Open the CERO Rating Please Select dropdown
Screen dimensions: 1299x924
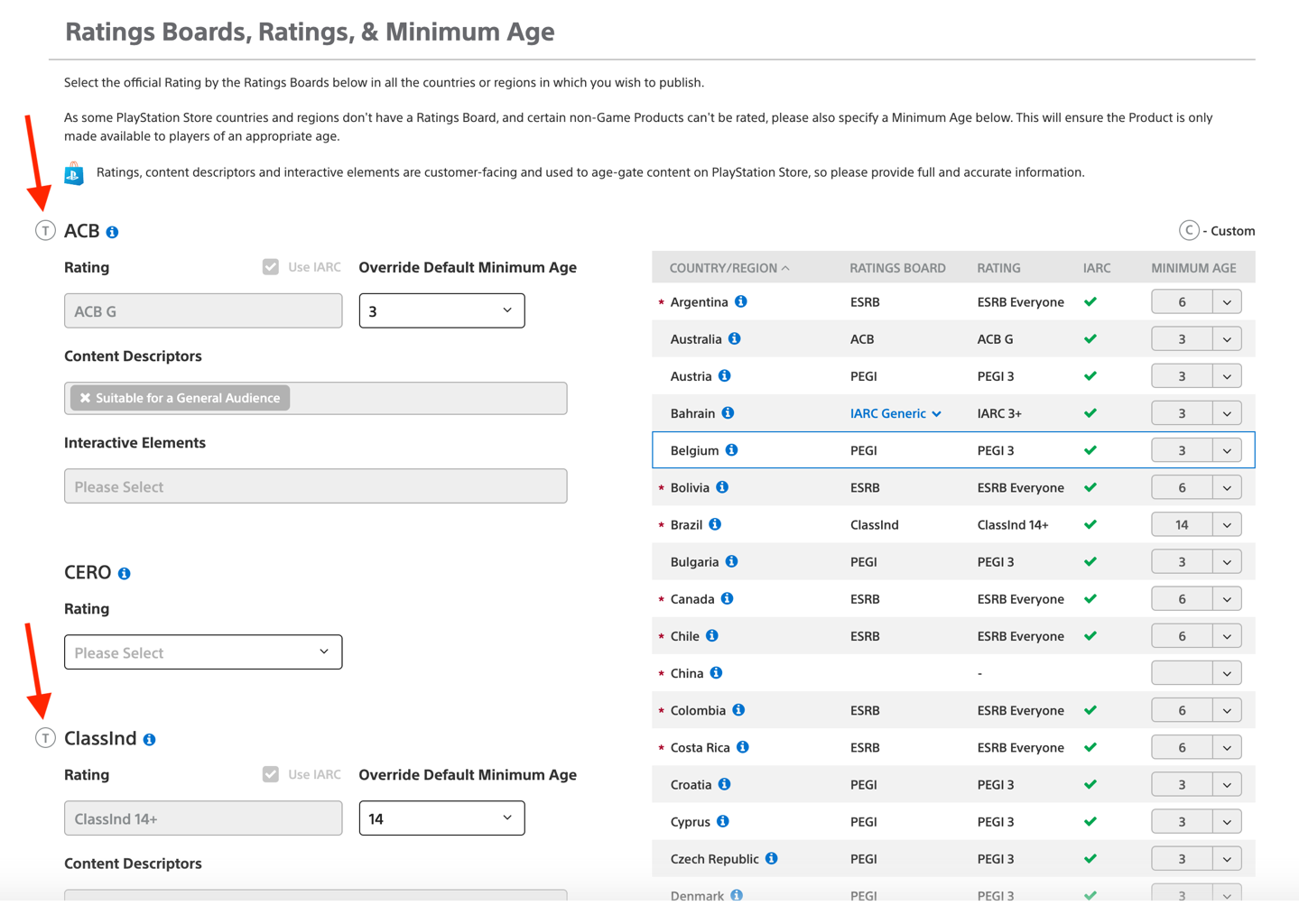point(203,651)
